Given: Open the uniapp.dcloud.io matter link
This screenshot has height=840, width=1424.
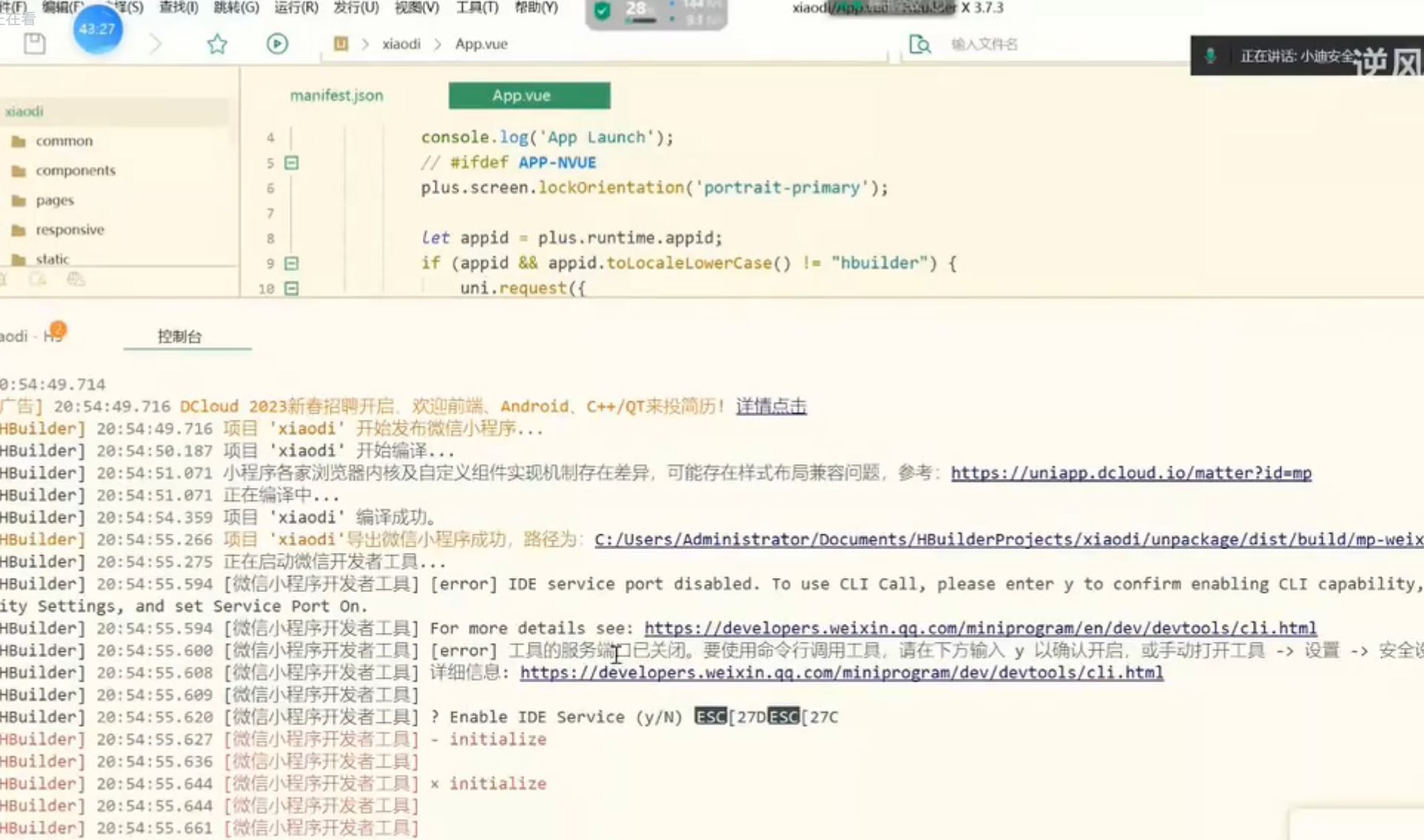Looking at the screenshot, I should pyautogui.click(x=1131, y=473).
